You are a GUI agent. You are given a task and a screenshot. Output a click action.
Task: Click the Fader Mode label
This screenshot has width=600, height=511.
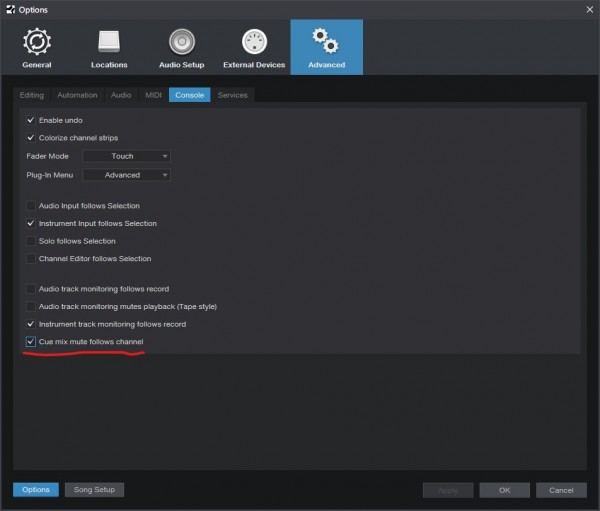[x=47, y=156]
